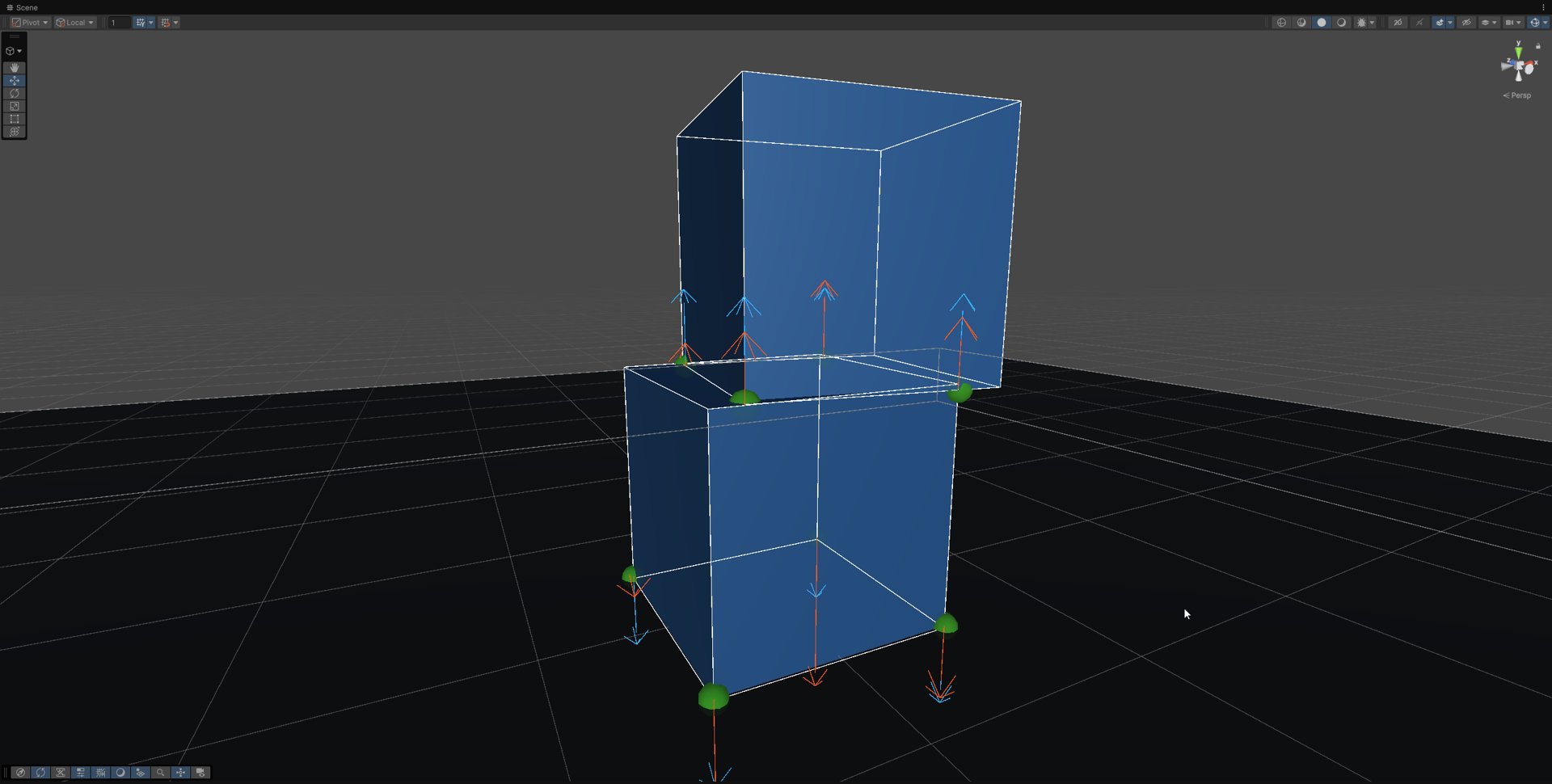
Task: Toggle the orientation gizmo rotation lock
Action: [x=1538, y=46]
